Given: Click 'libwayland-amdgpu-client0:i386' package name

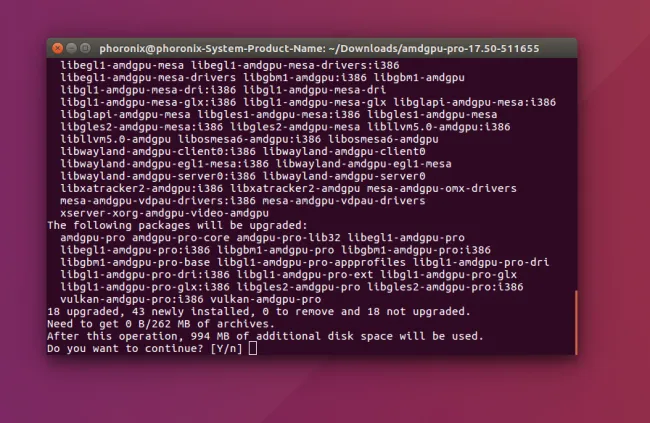Looking at the screenshot, I should tap(158, 151).
